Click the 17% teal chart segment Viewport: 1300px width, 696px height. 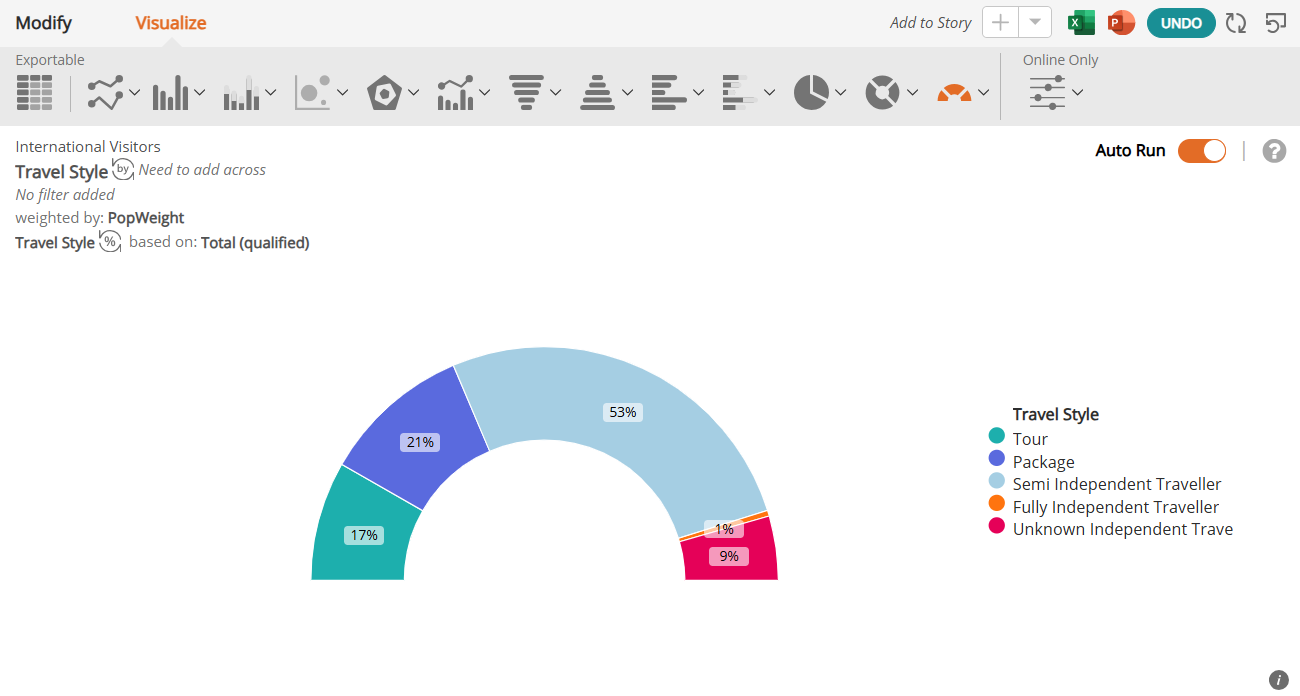coord(364,535)
